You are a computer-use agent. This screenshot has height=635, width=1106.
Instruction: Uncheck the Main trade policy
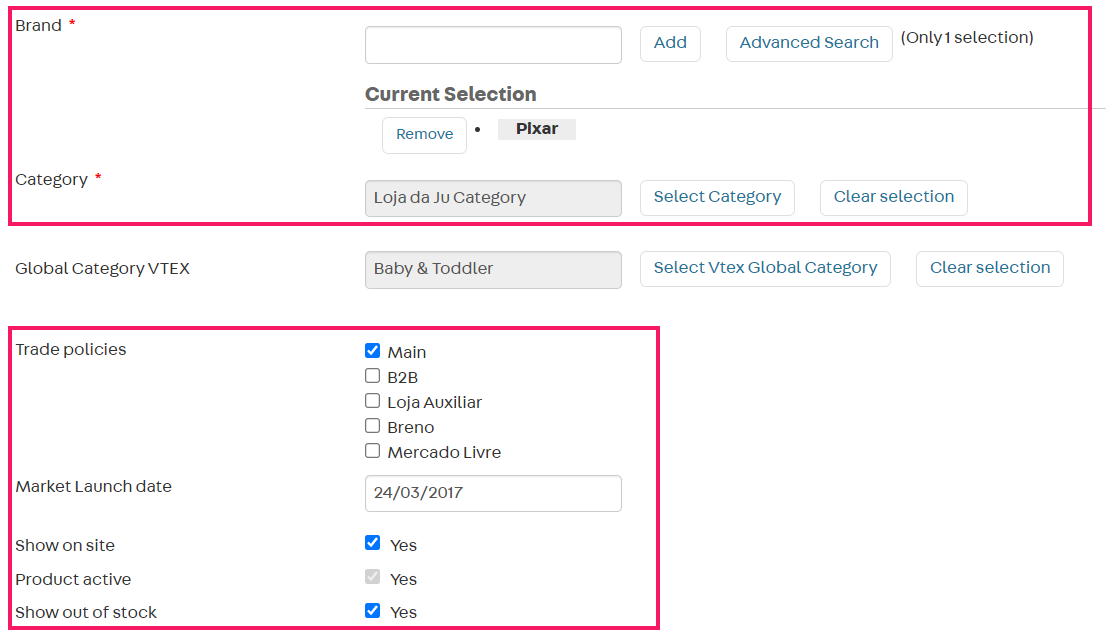373,351
